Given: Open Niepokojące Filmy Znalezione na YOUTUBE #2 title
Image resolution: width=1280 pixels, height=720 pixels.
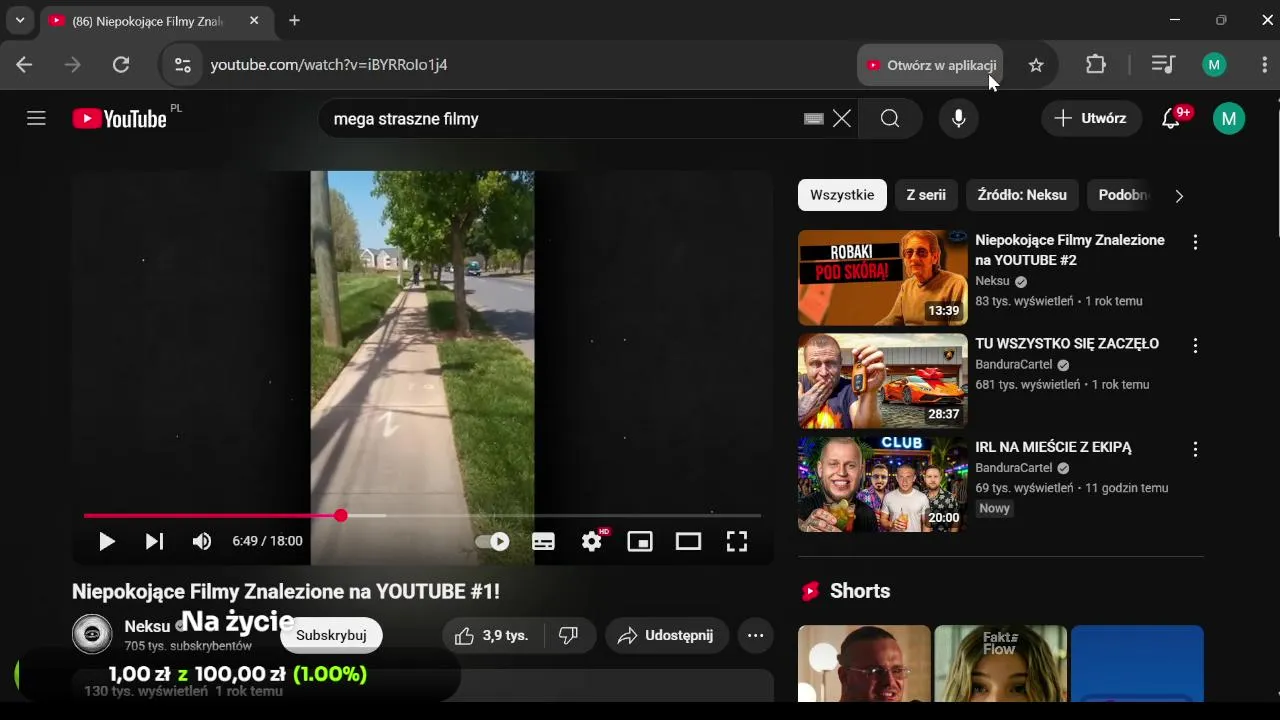Looking at the screenshot, I should [x=1070, y=250].
